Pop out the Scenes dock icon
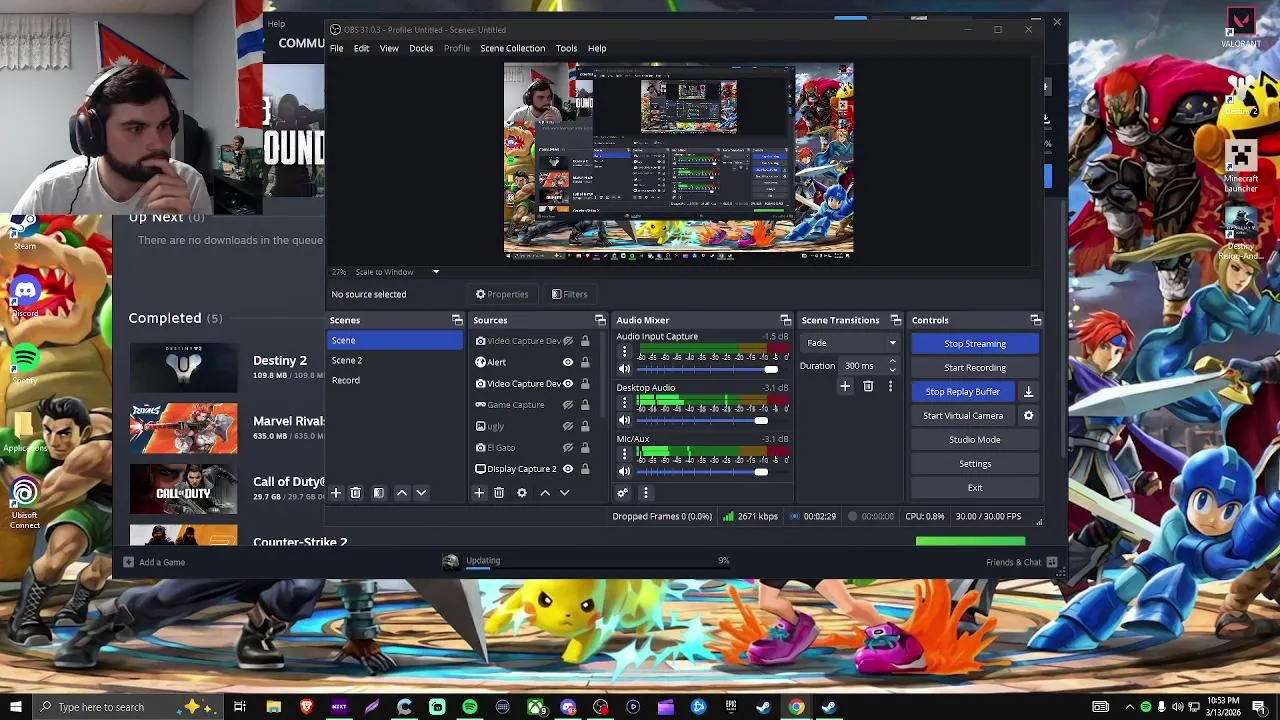Screen dimensions: 1280x720 (457, 320)
